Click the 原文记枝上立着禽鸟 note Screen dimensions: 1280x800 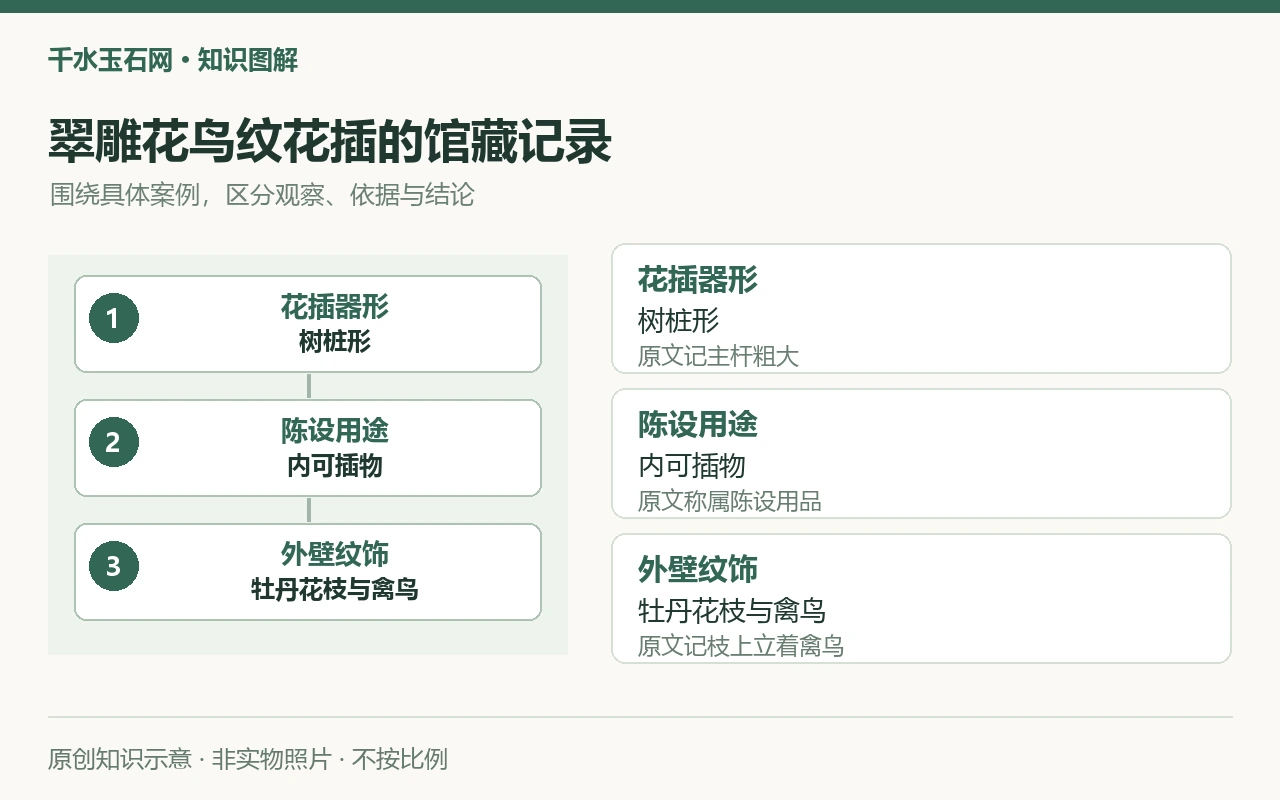pyautogui.click(x=741, y=646)
